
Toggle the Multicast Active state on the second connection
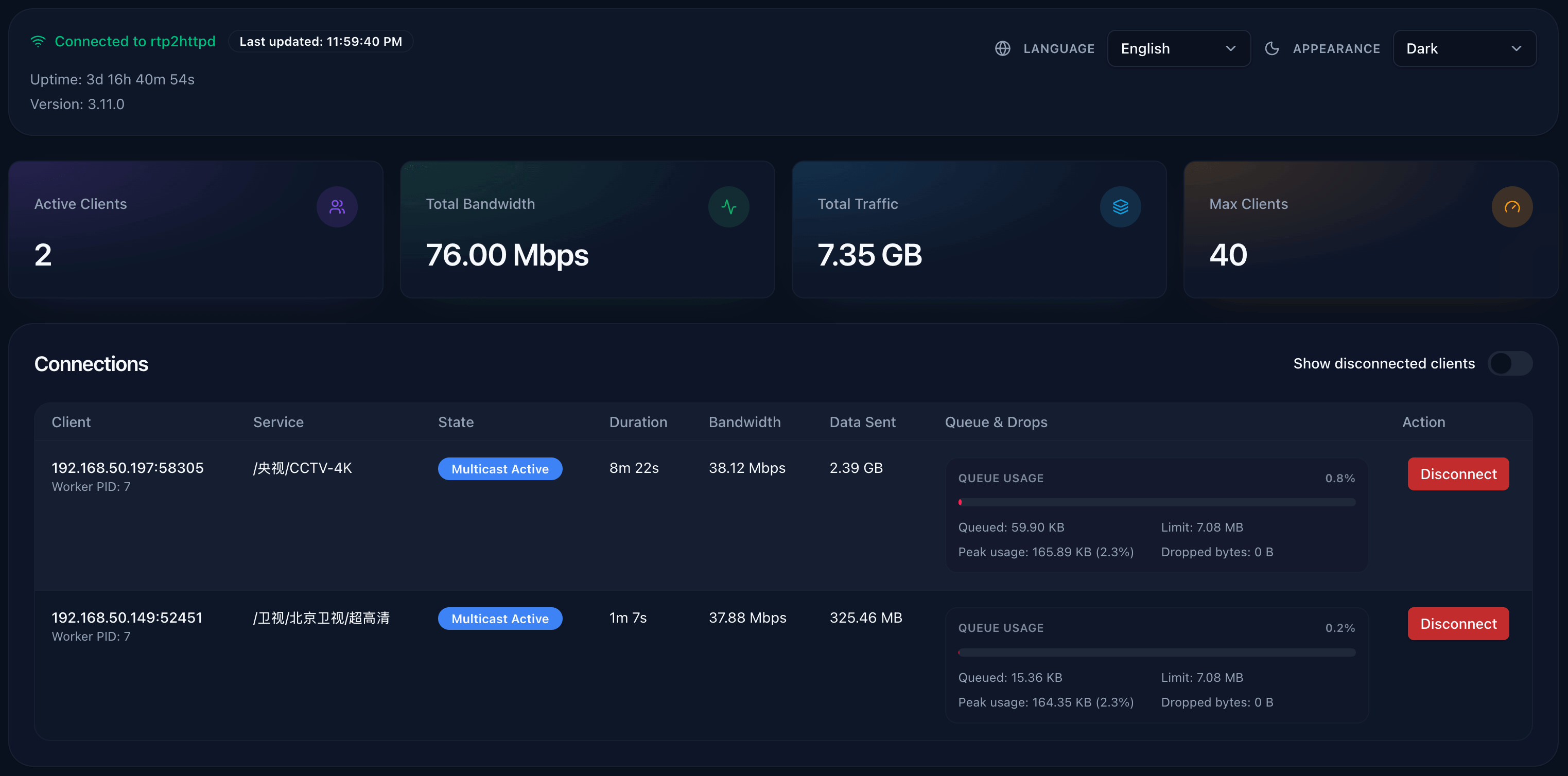pos(500,619)
